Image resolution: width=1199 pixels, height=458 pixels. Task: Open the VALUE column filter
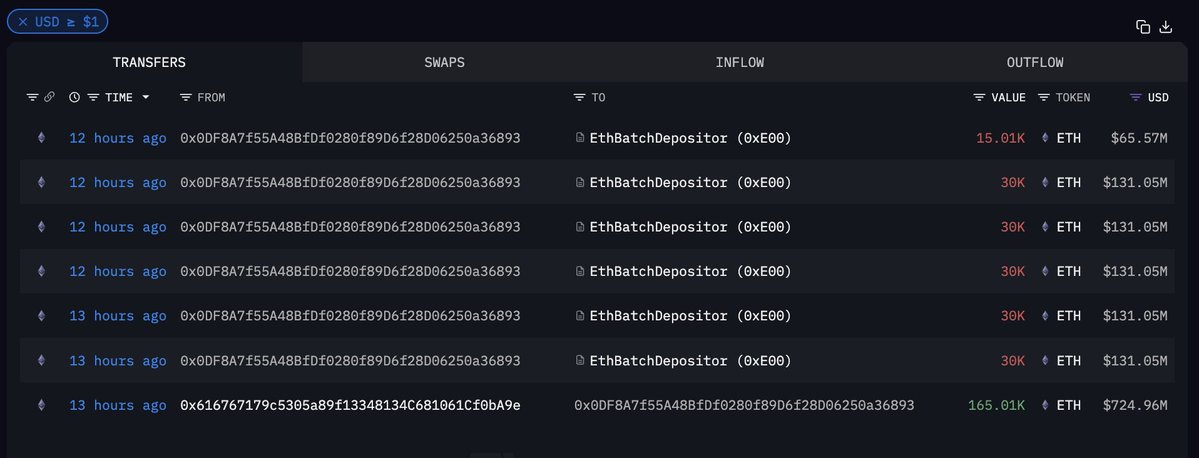coord(980,97)
